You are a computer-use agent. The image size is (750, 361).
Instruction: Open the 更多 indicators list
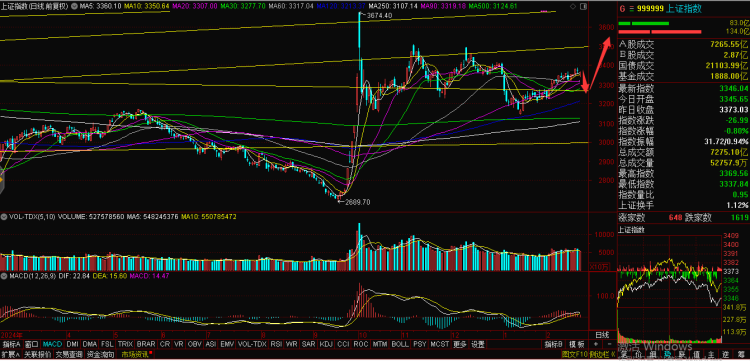coord(460,344)
